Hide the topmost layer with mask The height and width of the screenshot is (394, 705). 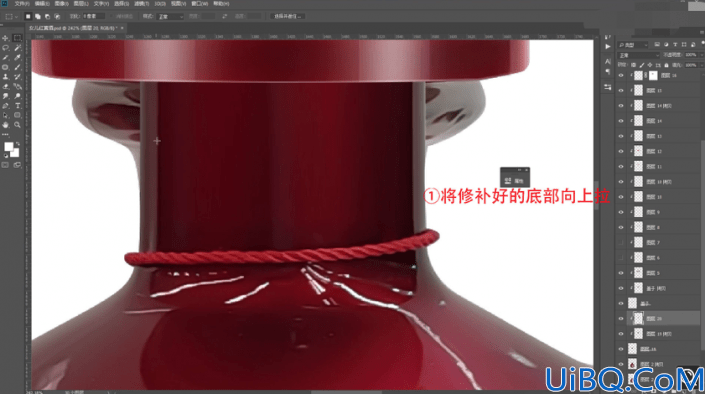(x=621, y=76)
